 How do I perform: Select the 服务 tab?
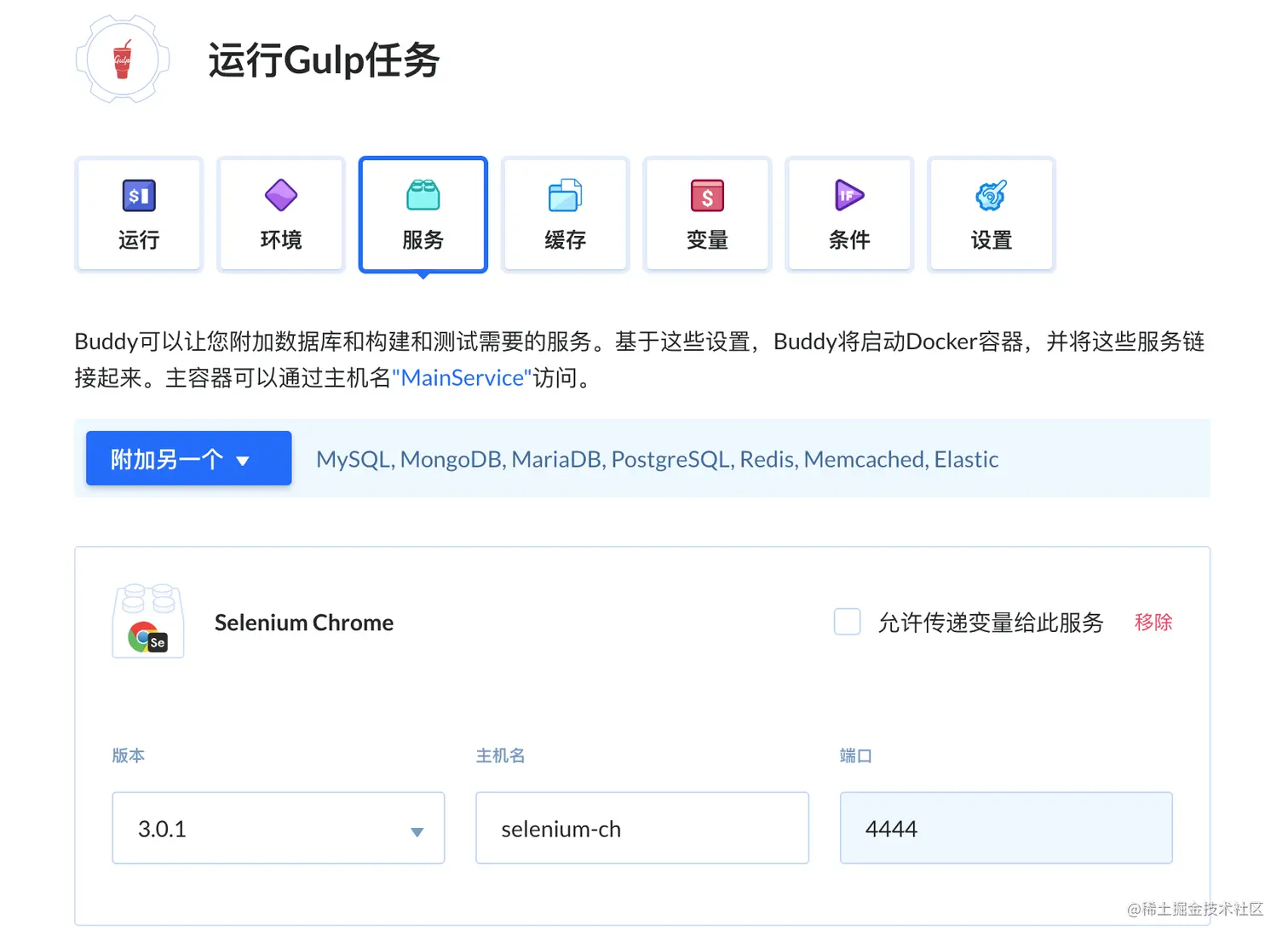point(423,215)
